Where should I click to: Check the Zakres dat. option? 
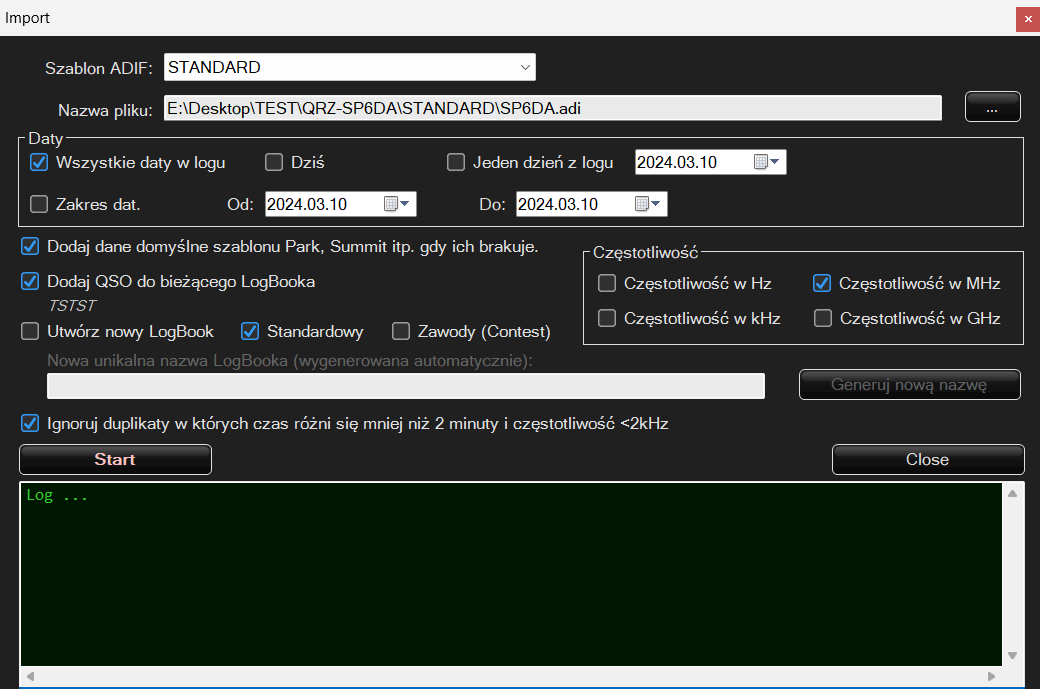[x=39, y=205]
